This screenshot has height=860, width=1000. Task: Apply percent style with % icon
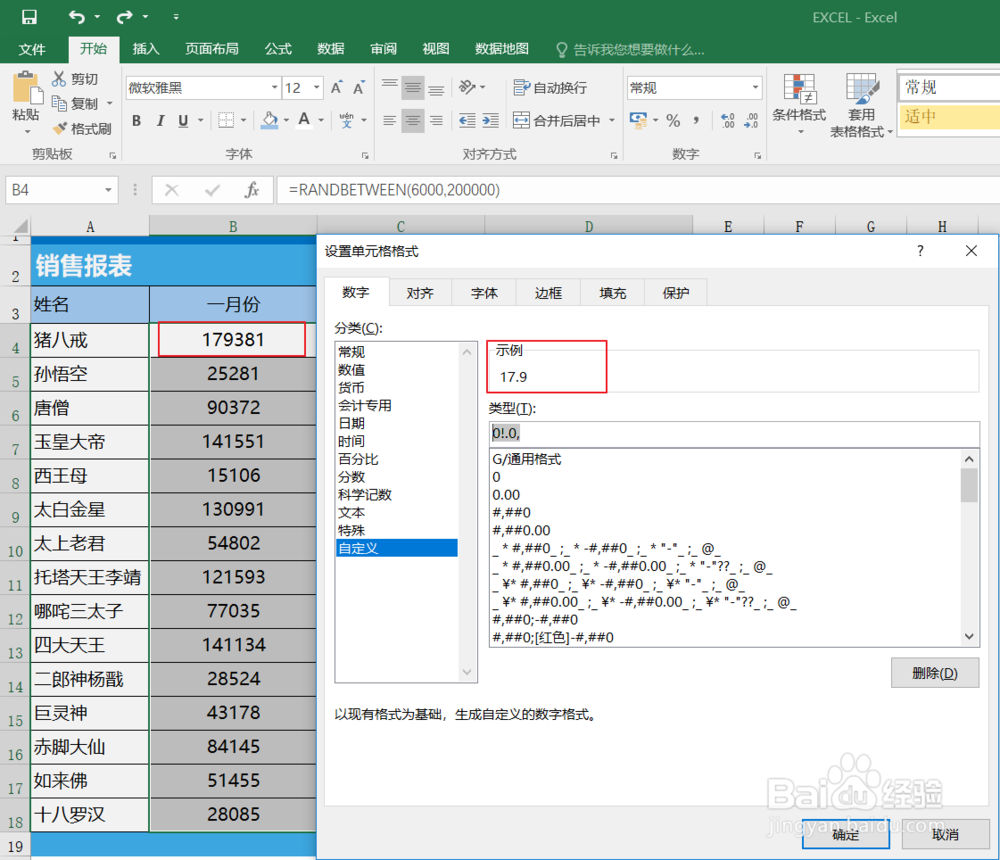(x=673, y=121)
